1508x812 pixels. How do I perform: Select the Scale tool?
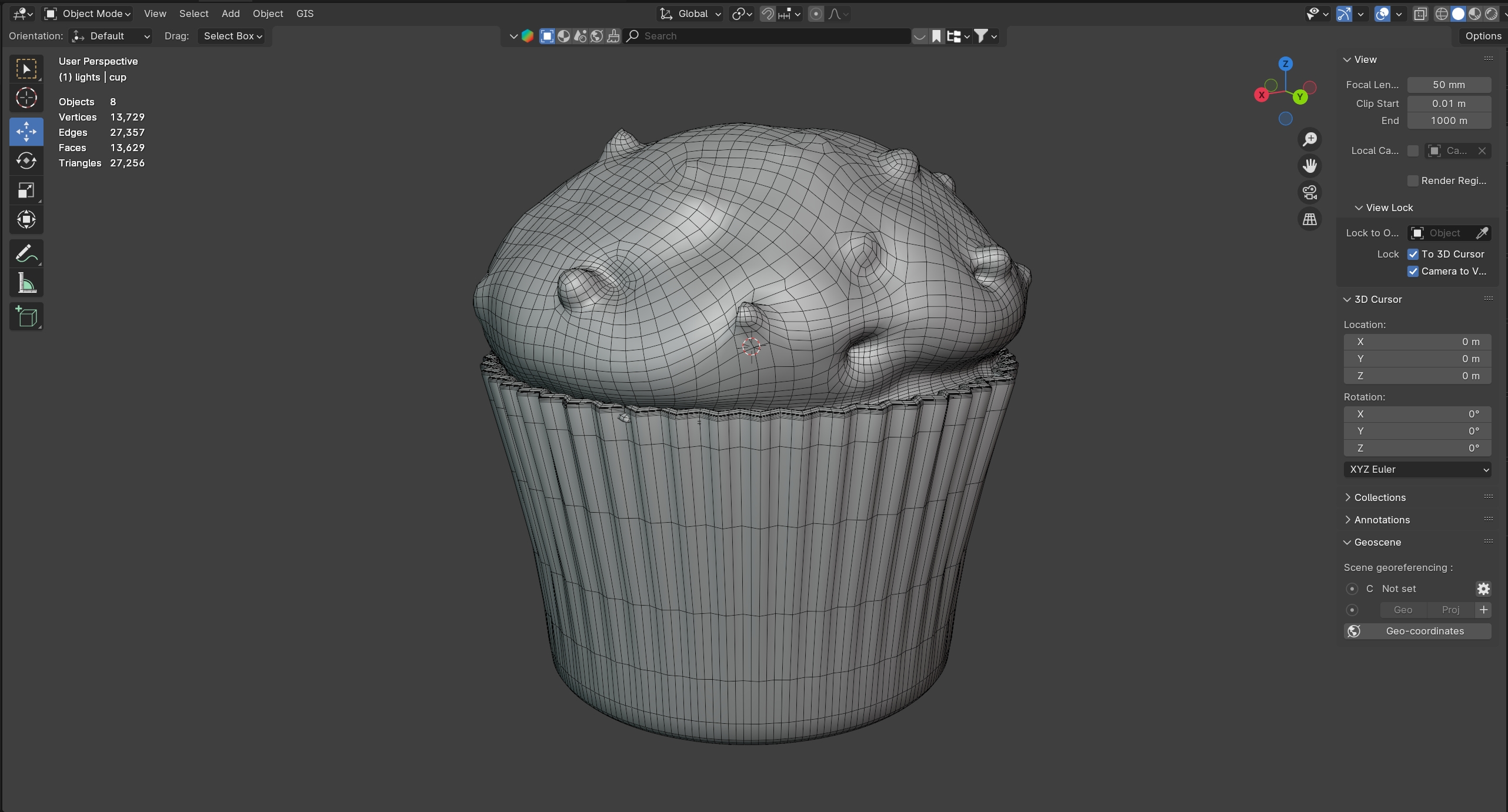tap(26, 190)
